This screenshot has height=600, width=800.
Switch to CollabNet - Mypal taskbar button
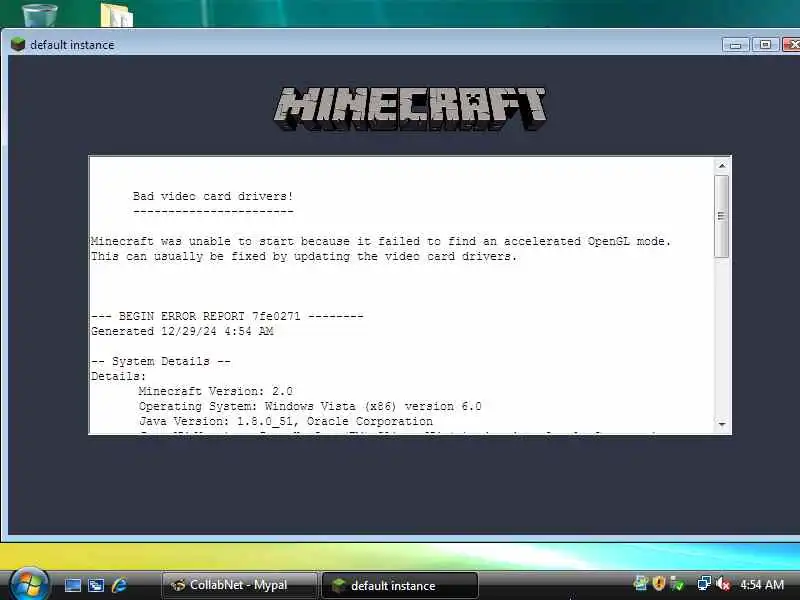[x=239, y=585]
